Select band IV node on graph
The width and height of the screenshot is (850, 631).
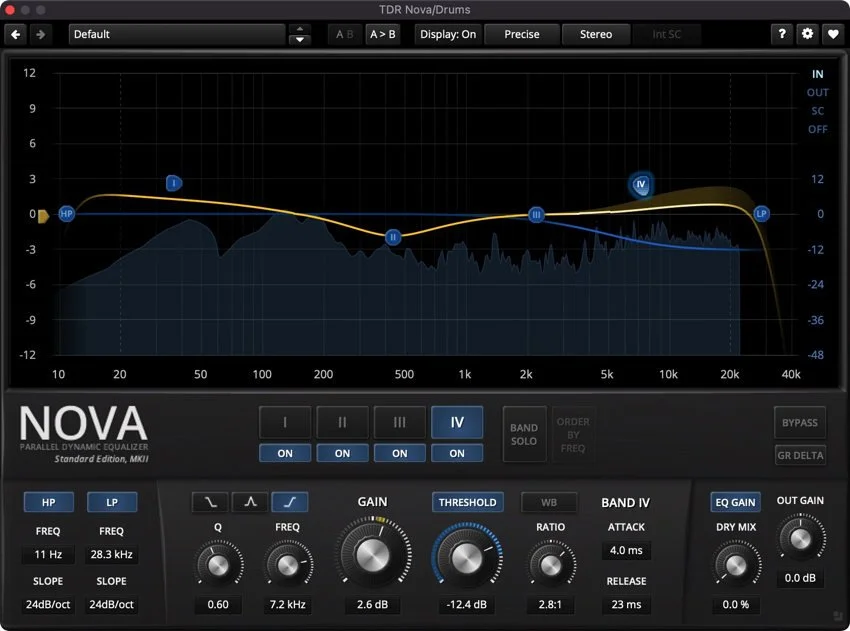point(641,184)
